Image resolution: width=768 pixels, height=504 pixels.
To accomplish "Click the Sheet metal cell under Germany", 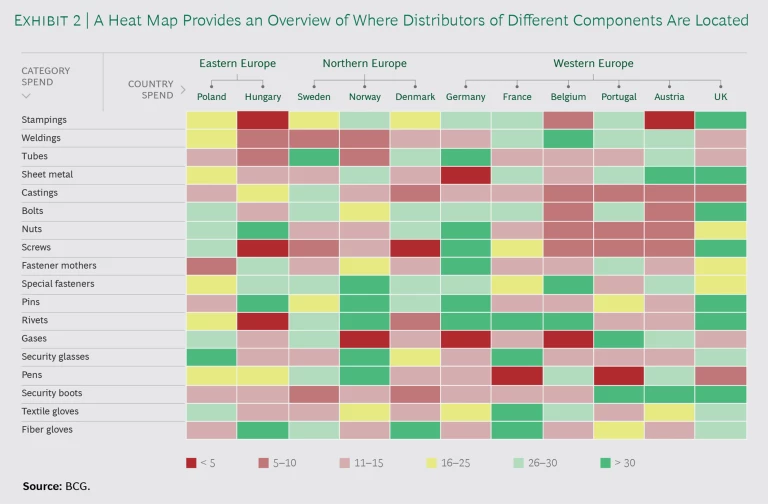I will point(465,175).
